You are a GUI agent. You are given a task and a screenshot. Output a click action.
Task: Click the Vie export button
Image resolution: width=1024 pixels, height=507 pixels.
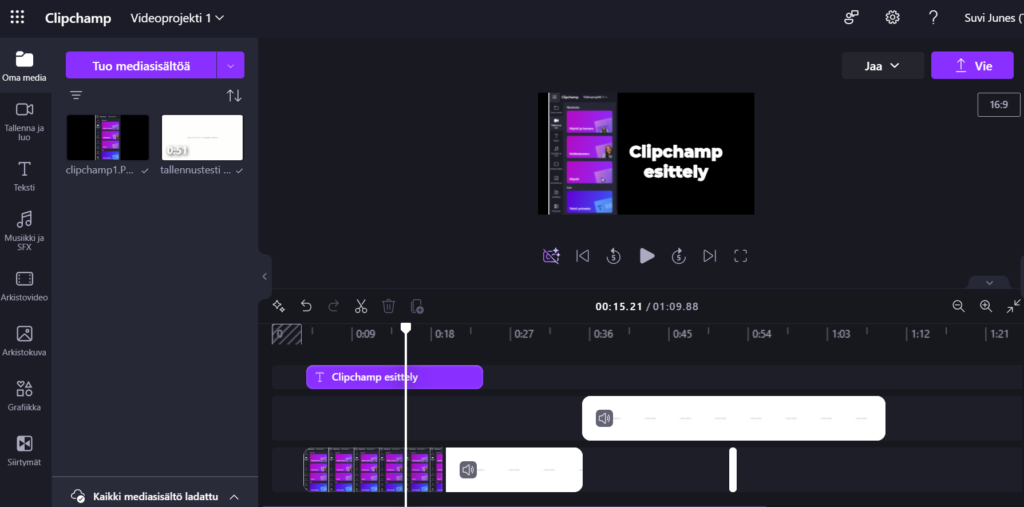[971, 66]
